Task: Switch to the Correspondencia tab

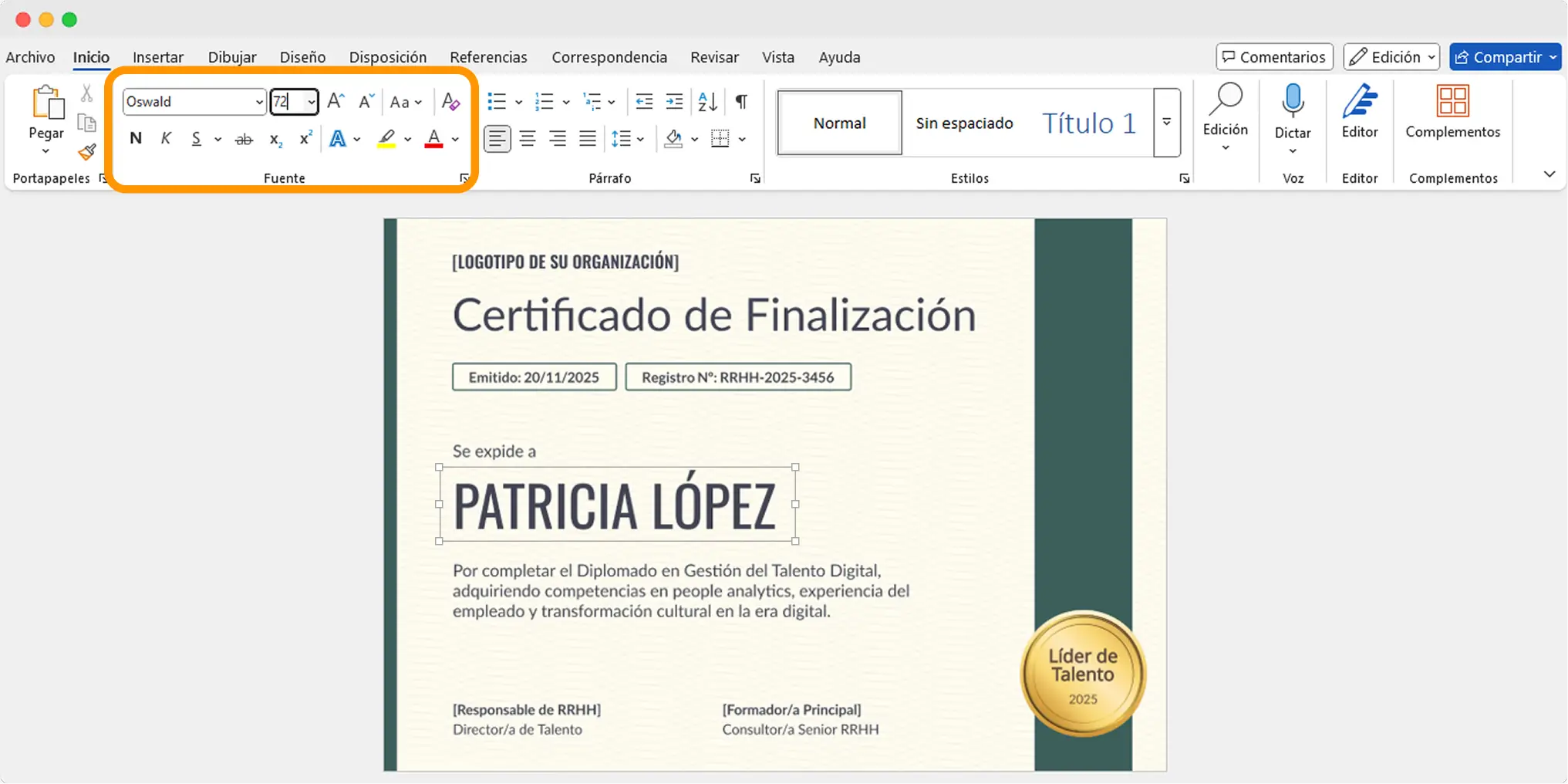Action: pyautogui.click(x=609, y=57)
